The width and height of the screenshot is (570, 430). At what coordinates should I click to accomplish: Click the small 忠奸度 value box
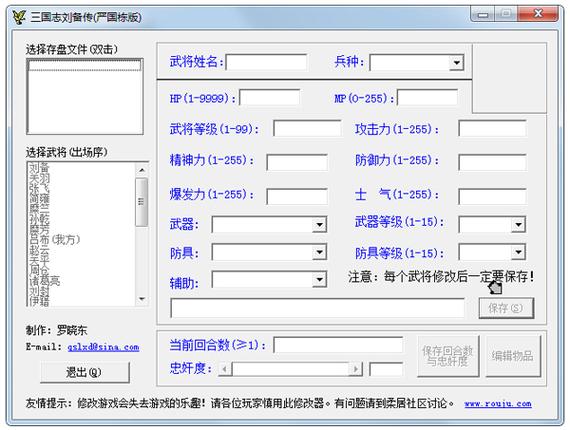[386, 369]
